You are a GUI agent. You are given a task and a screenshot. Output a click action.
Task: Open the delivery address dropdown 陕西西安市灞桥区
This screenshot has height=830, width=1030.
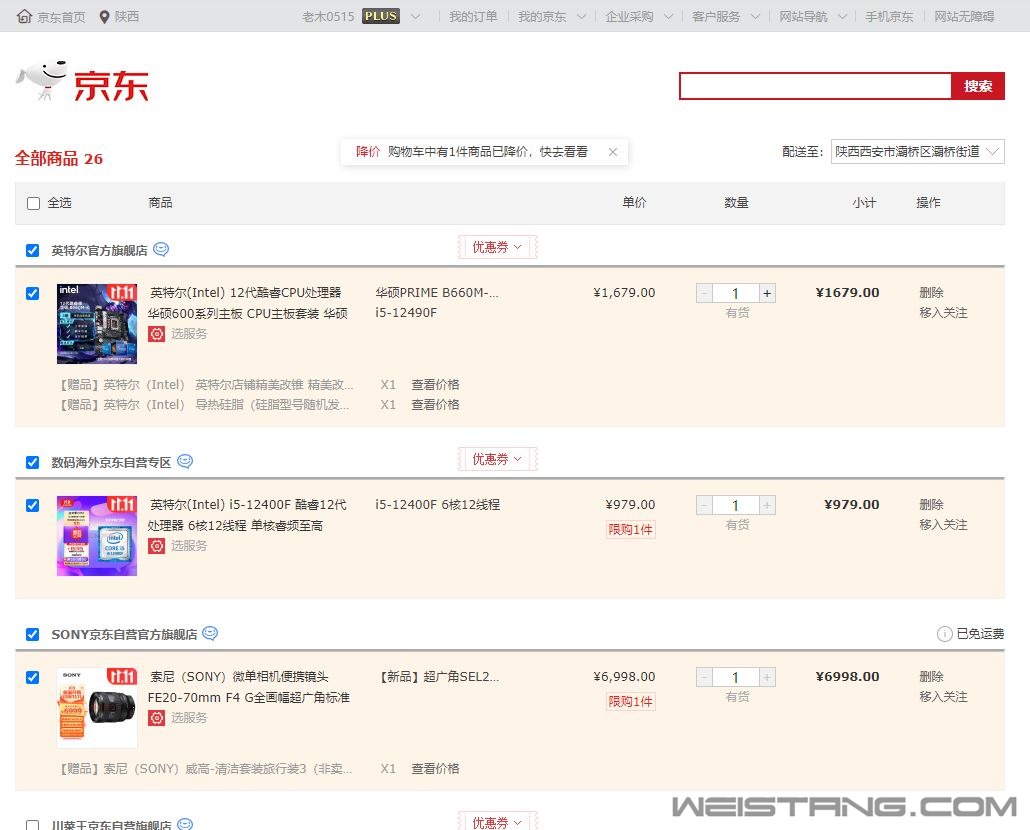(x=917, y=152)
